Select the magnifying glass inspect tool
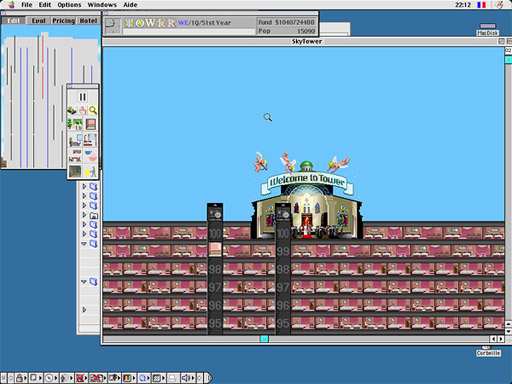Image resolution: width=512 pixels, height=384 pixels. click(x=93, y=110)
